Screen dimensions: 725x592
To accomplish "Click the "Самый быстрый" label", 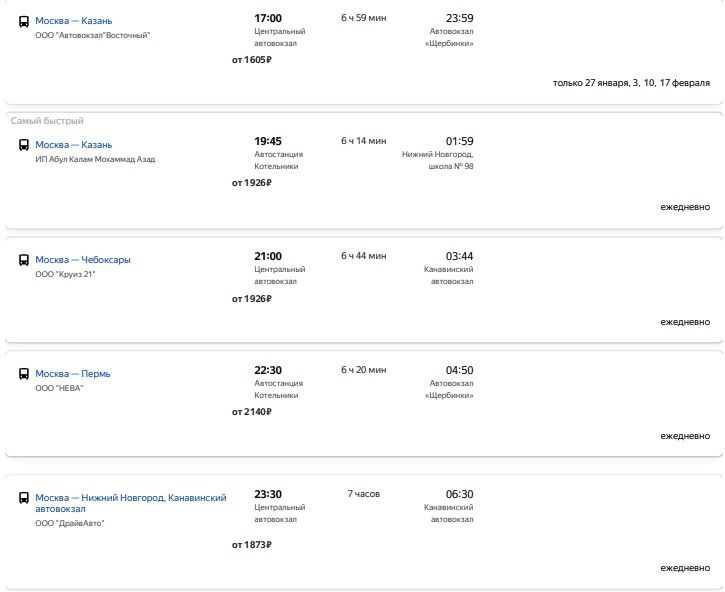I will (47, 121).
